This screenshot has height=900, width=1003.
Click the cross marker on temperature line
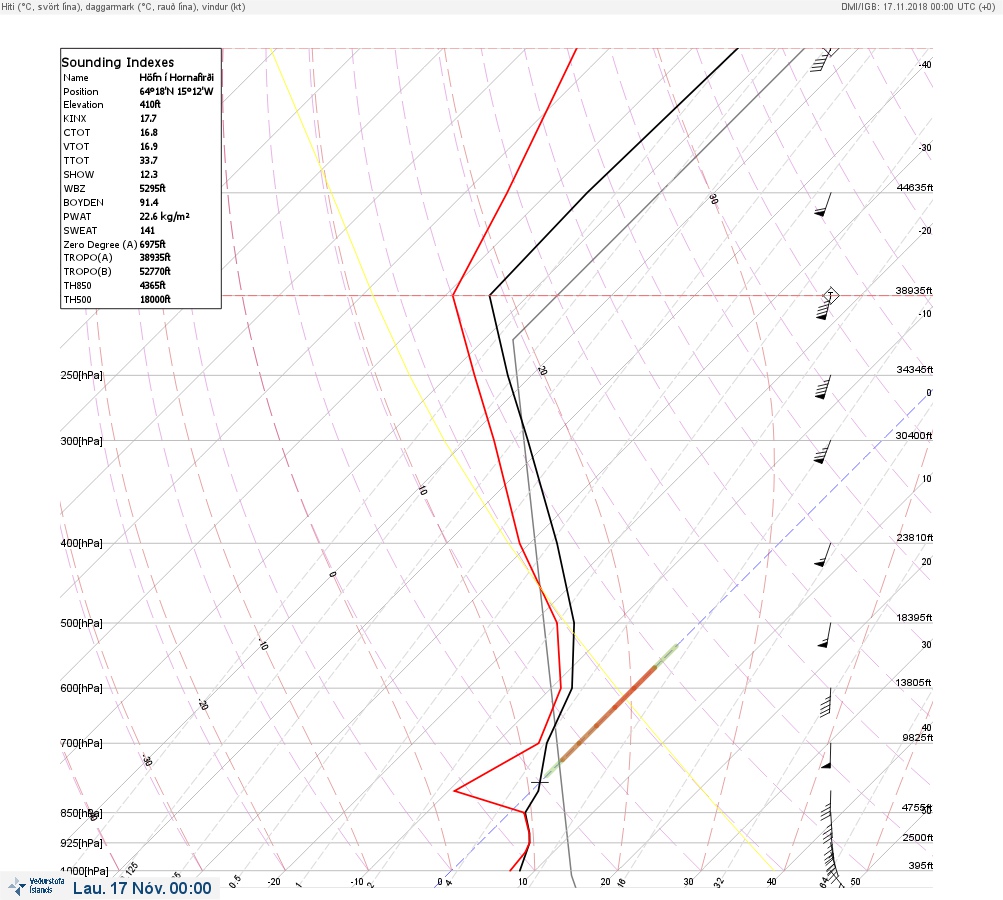[x=539, y=782]
